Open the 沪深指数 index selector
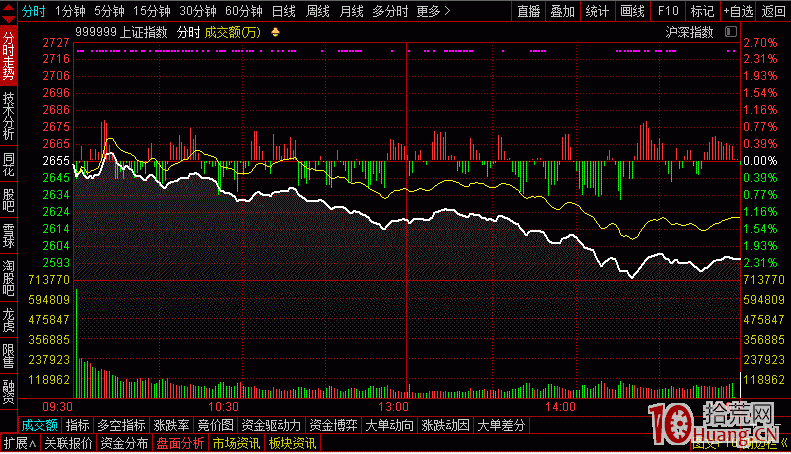 [689, 32]
